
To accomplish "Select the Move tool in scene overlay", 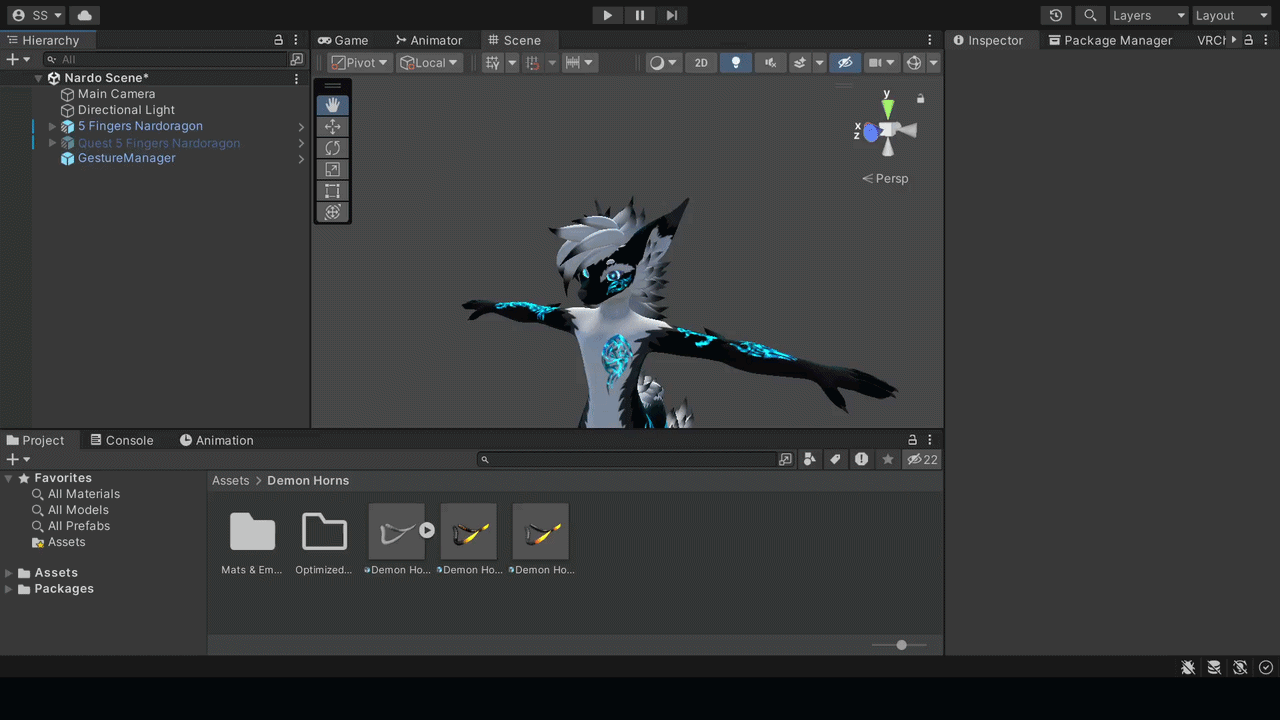I will pyautogui.click(x=333, y=127).
